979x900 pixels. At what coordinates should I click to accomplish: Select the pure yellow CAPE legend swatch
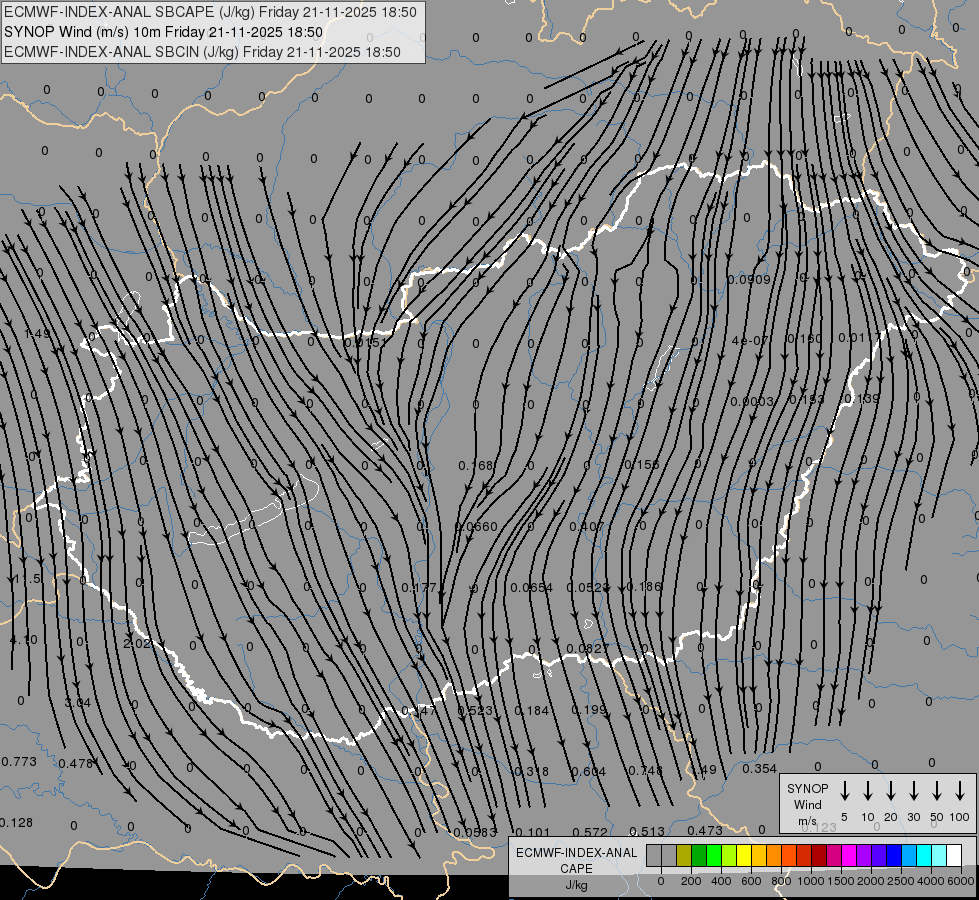point(744,855)
